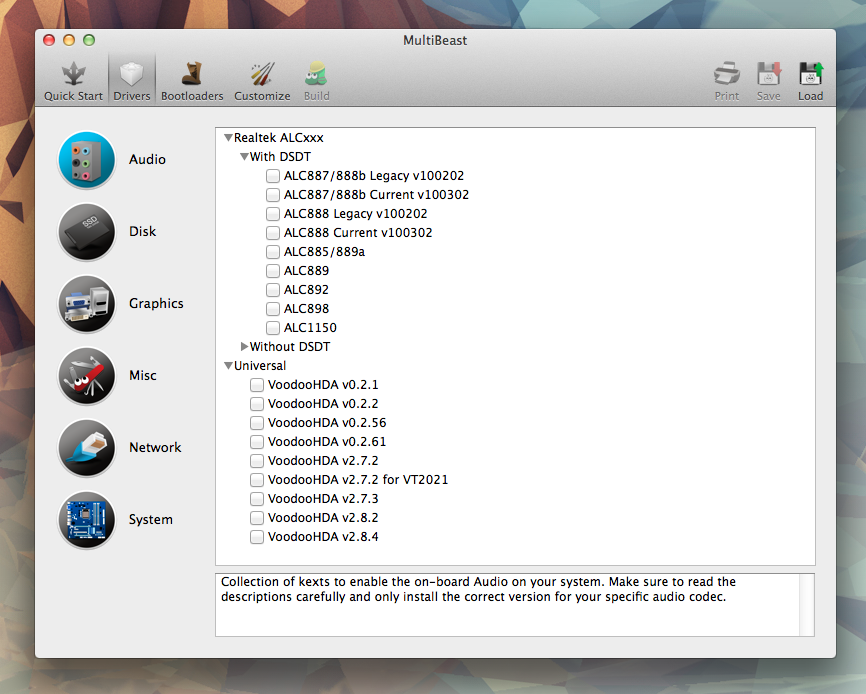Check ALC887/888b Legacy v100202
The height and width of the screenshot is (694, 866).
(273, 176)
